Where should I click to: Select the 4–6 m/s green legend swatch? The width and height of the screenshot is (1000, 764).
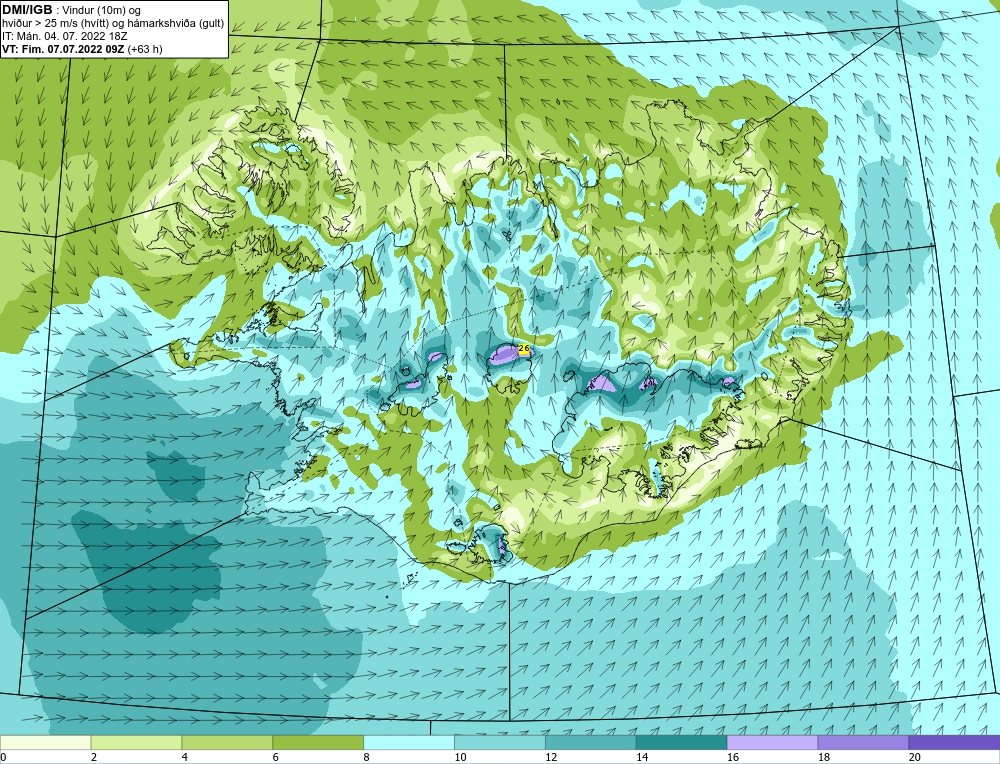(x=227, y=742)
